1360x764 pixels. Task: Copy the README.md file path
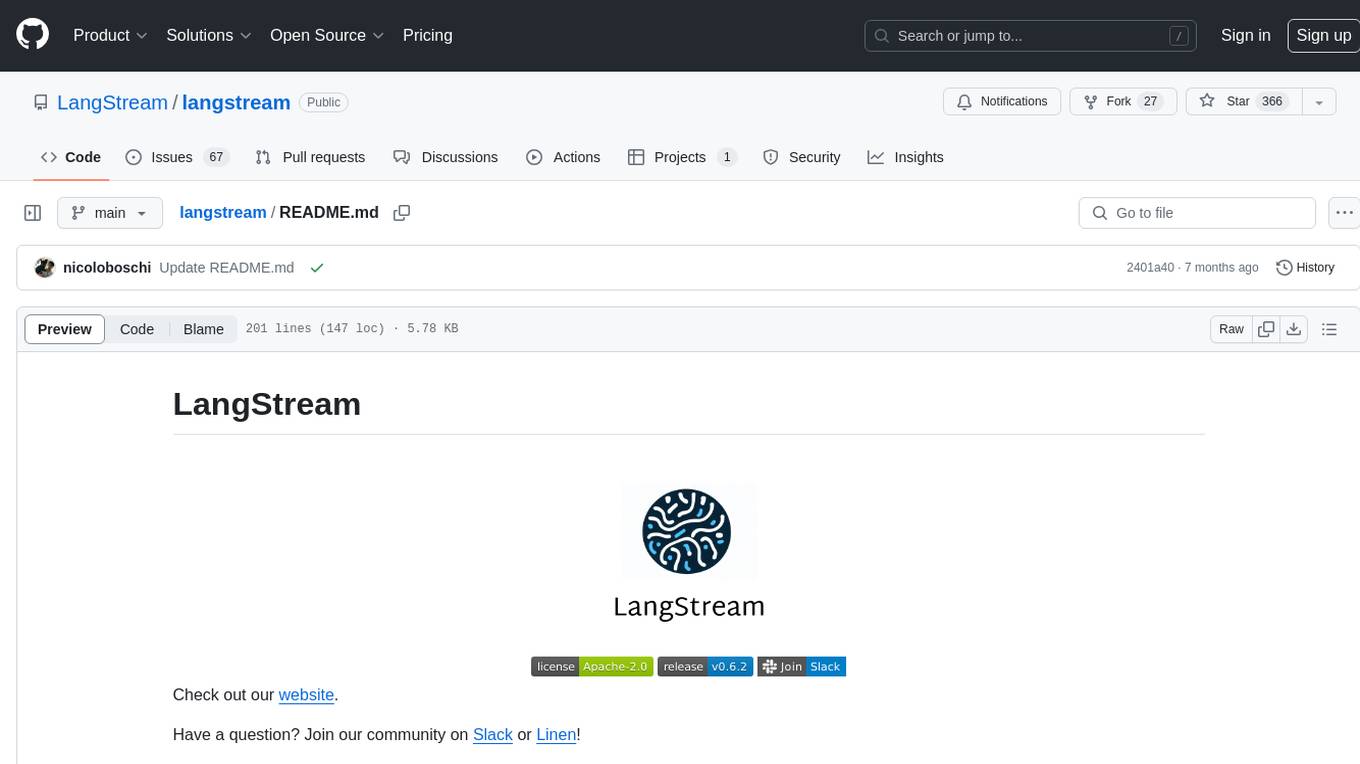[402, 213]
